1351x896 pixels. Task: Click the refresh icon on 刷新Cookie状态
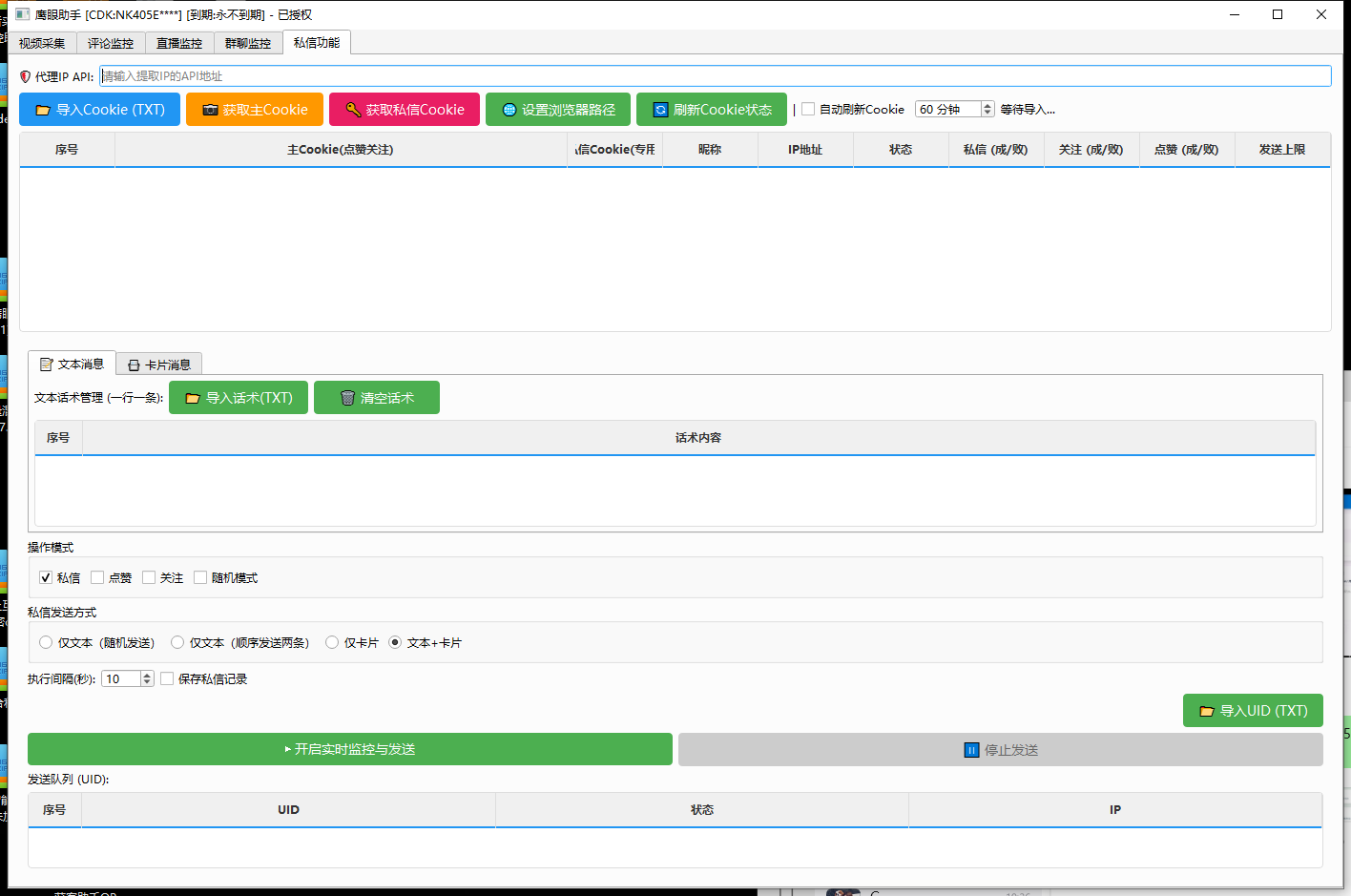point(660,110)
